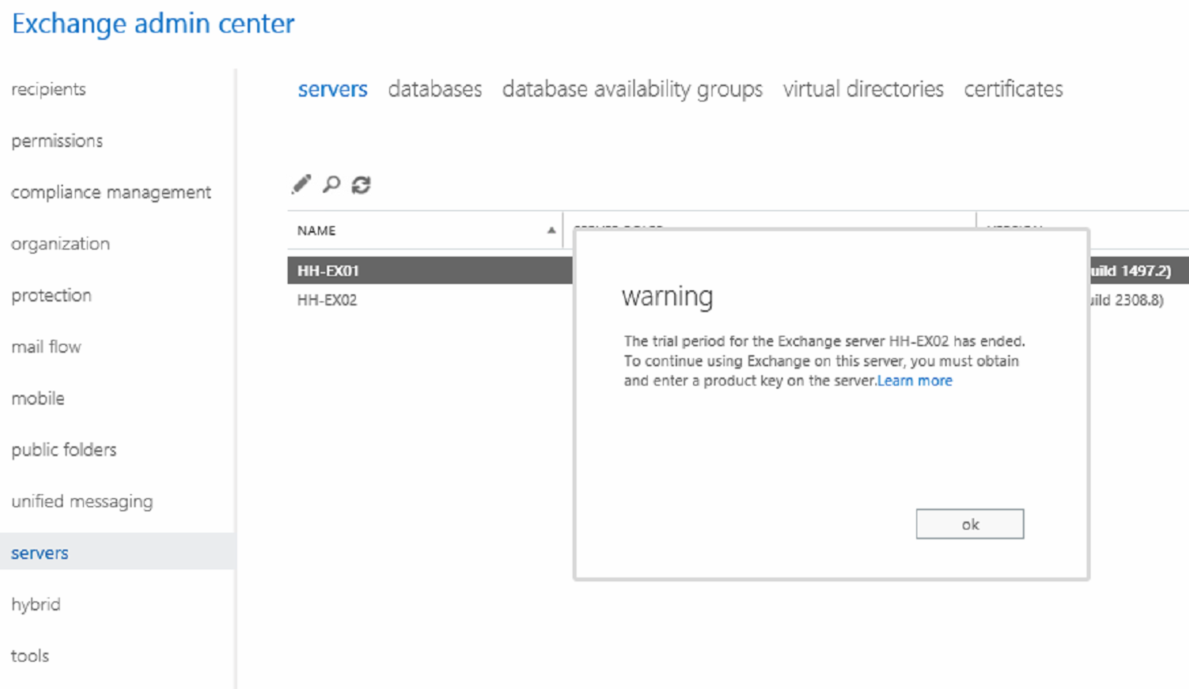Image resolution: width=1189 pixels, height=689 pixels.
Task: Go to virtual directories tab
Action: pos(863,89)
